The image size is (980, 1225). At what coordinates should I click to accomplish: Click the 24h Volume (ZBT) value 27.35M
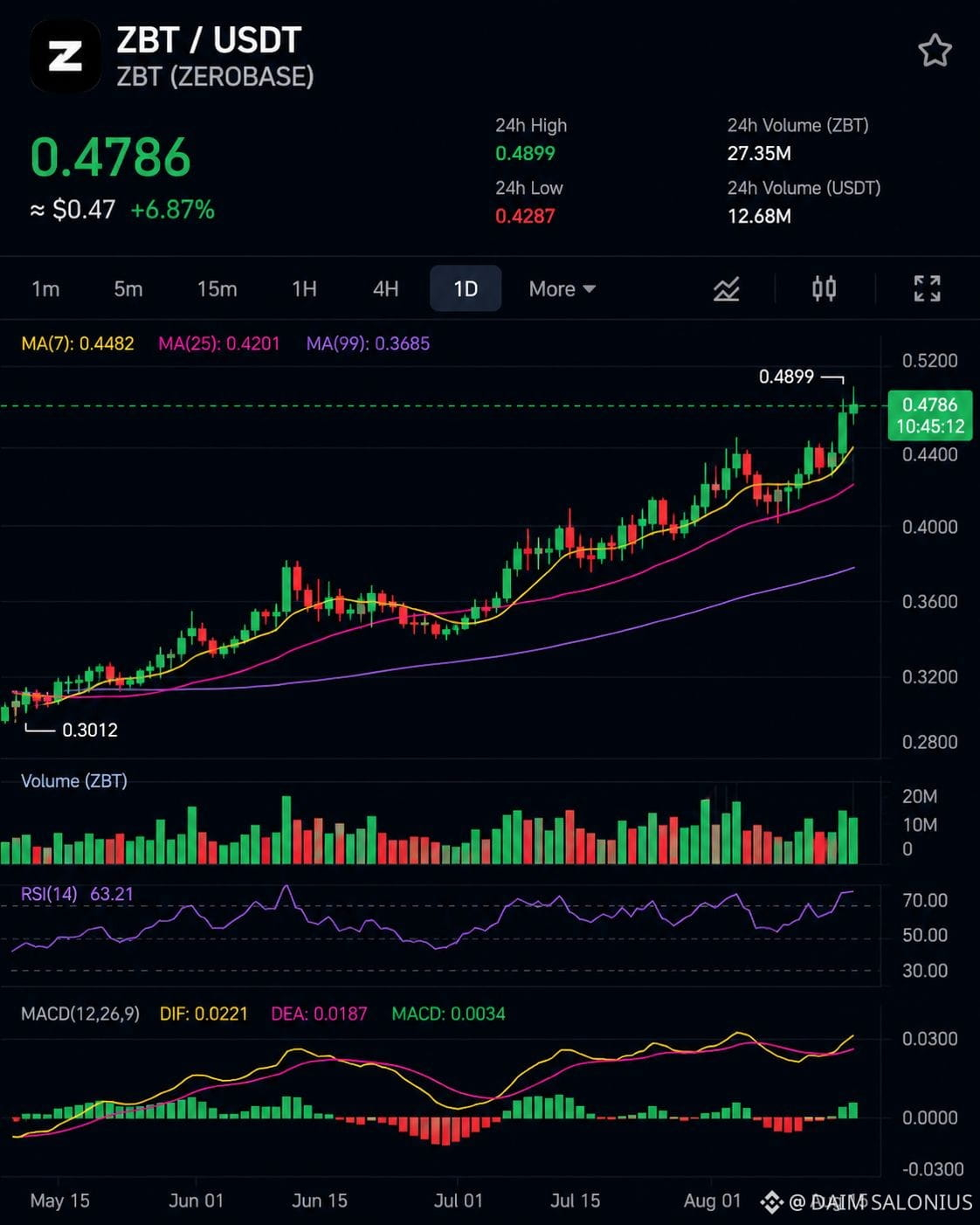pos(759,154)
